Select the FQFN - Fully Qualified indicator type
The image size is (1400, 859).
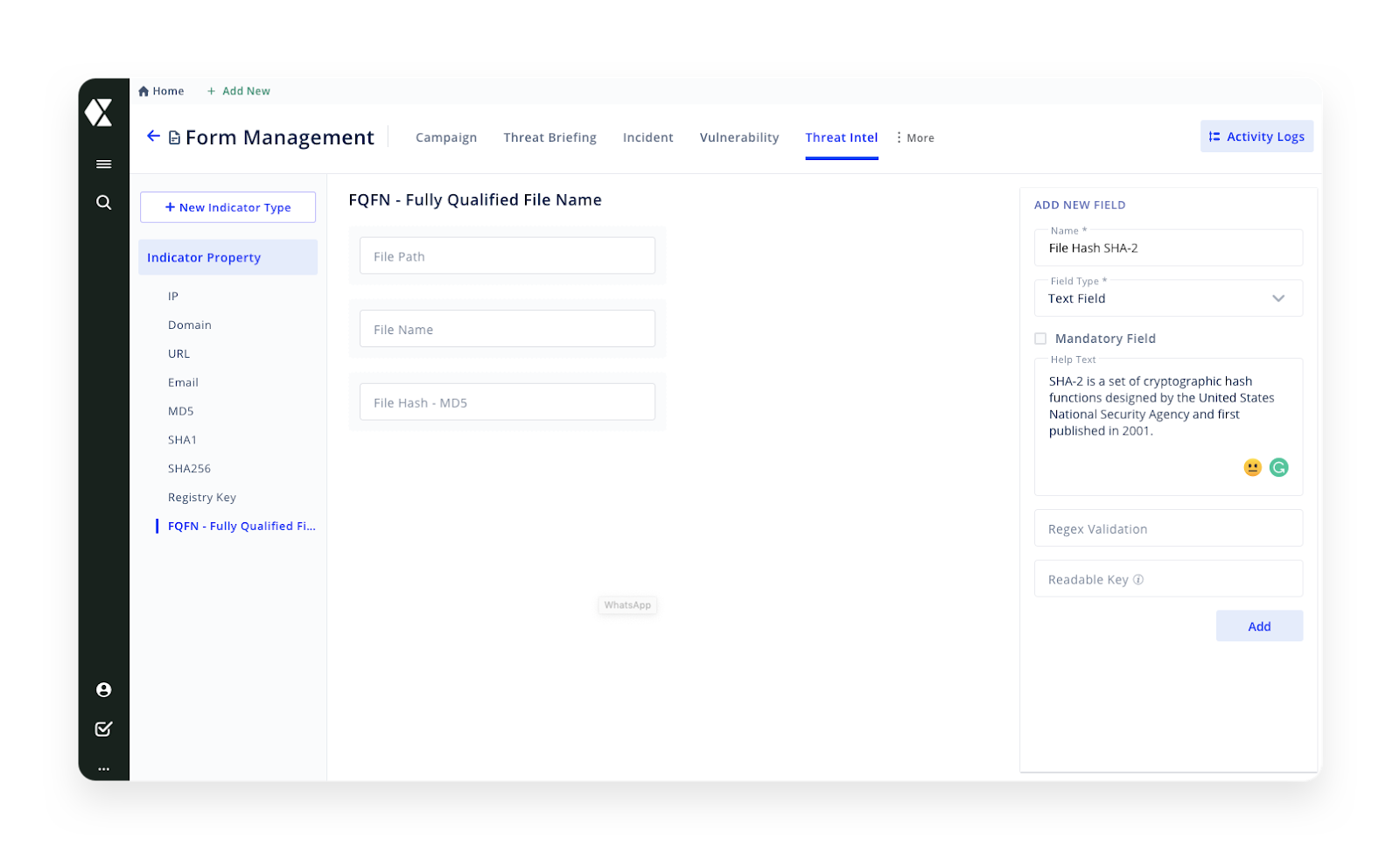click(241, 527)
